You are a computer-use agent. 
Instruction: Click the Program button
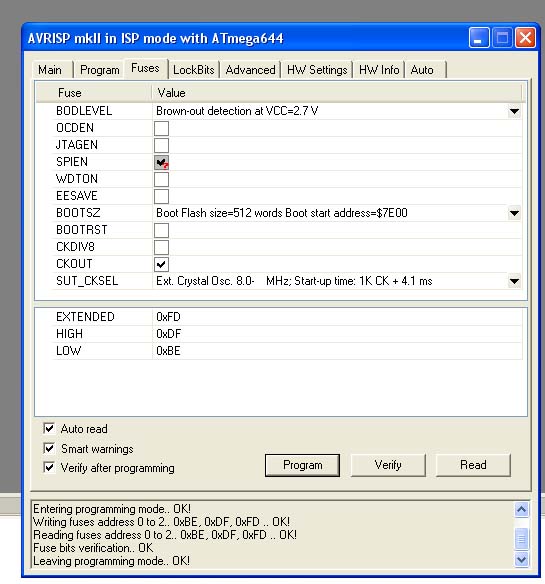click(x=302, y=465)
